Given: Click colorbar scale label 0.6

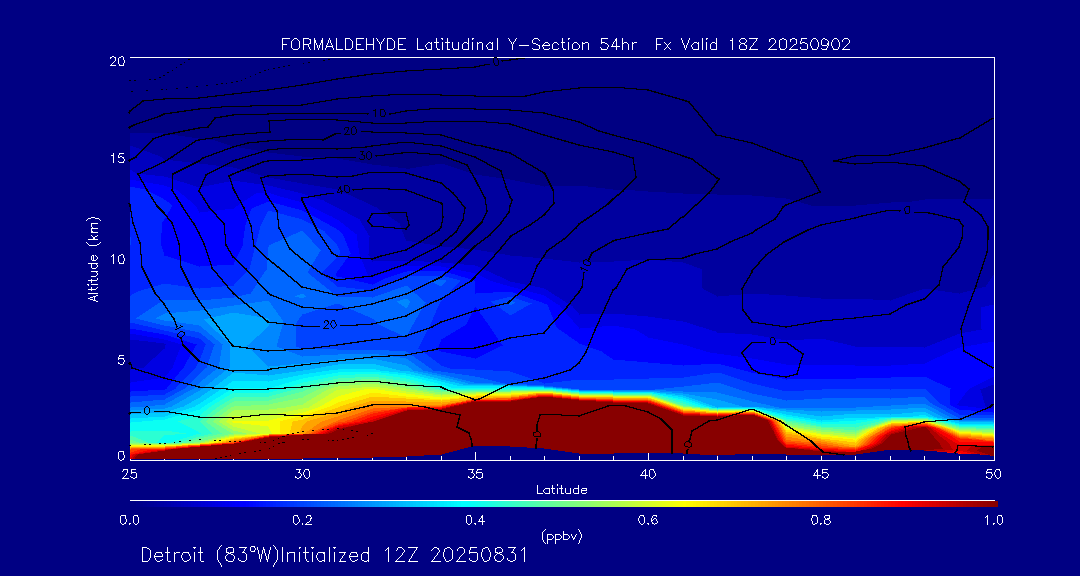Looking at the screenshot, I should 648,520.
